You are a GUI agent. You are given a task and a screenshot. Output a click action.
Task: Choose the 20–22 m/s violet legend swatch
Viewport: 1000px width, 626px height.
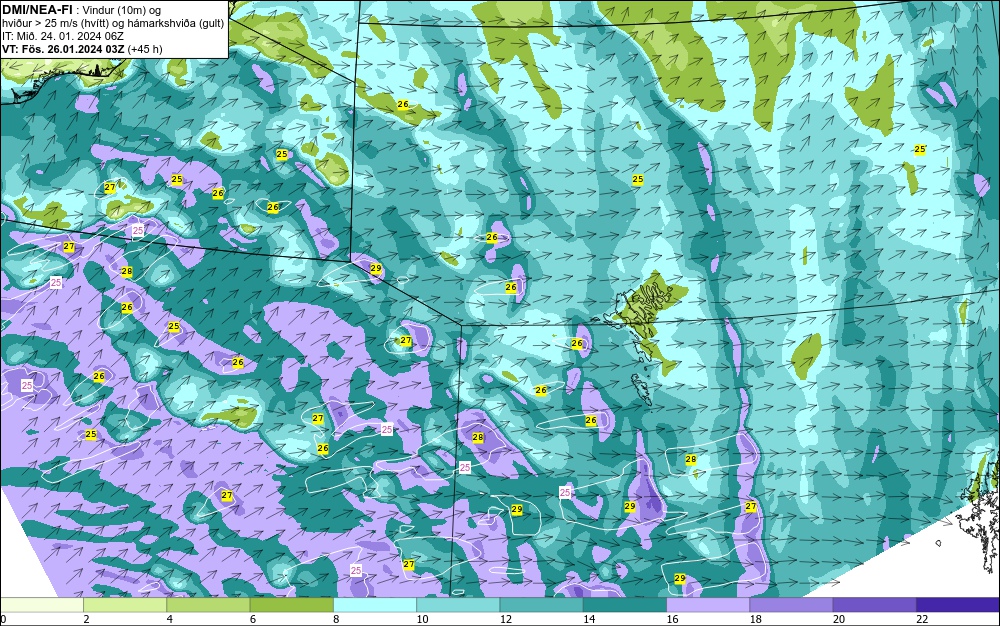pyautogui.click(x=874, y=604)
